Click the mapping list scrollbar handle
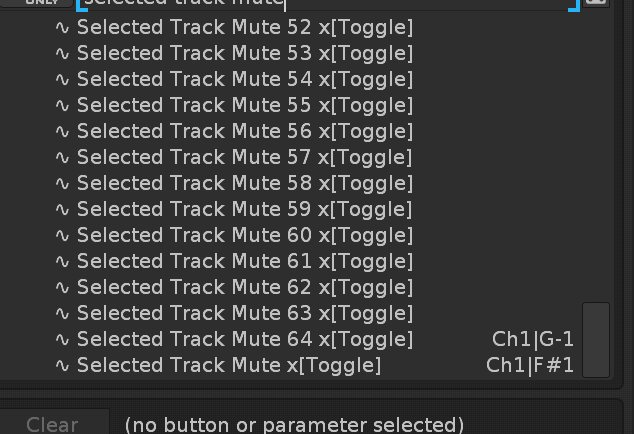634x434 pixels. click(596, 339)
